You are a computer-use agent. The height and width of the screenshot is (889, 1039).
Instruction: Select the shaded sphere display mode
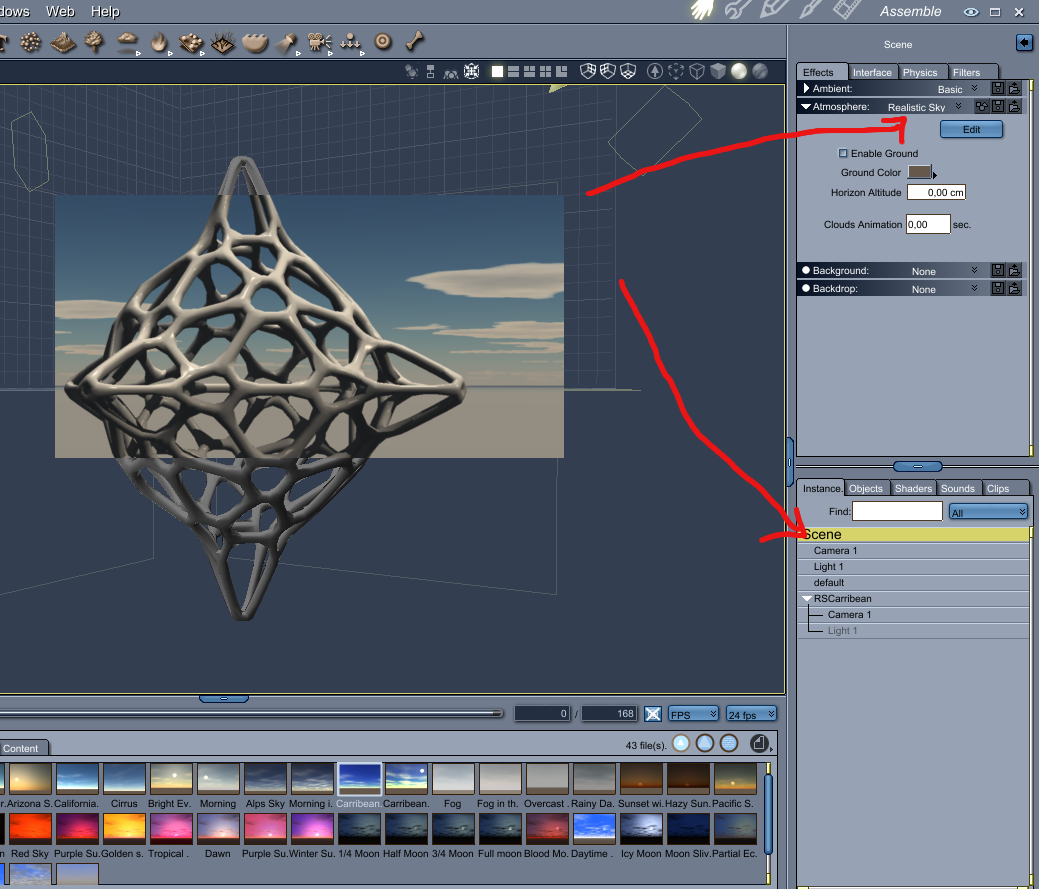click(x=739, y=71)
